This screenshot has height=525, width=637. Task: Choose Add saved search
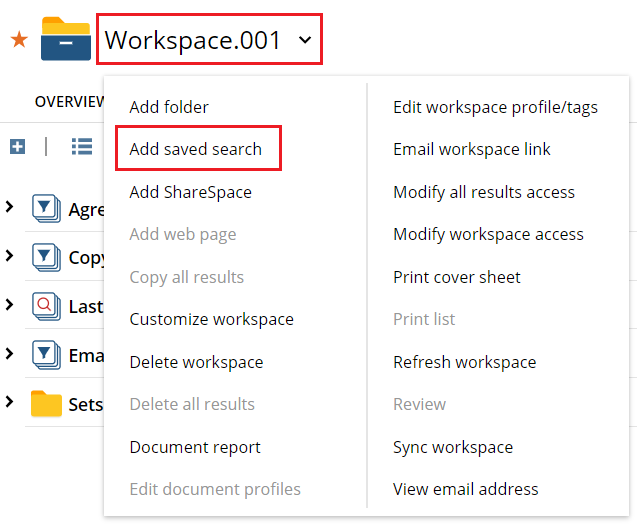195,149
